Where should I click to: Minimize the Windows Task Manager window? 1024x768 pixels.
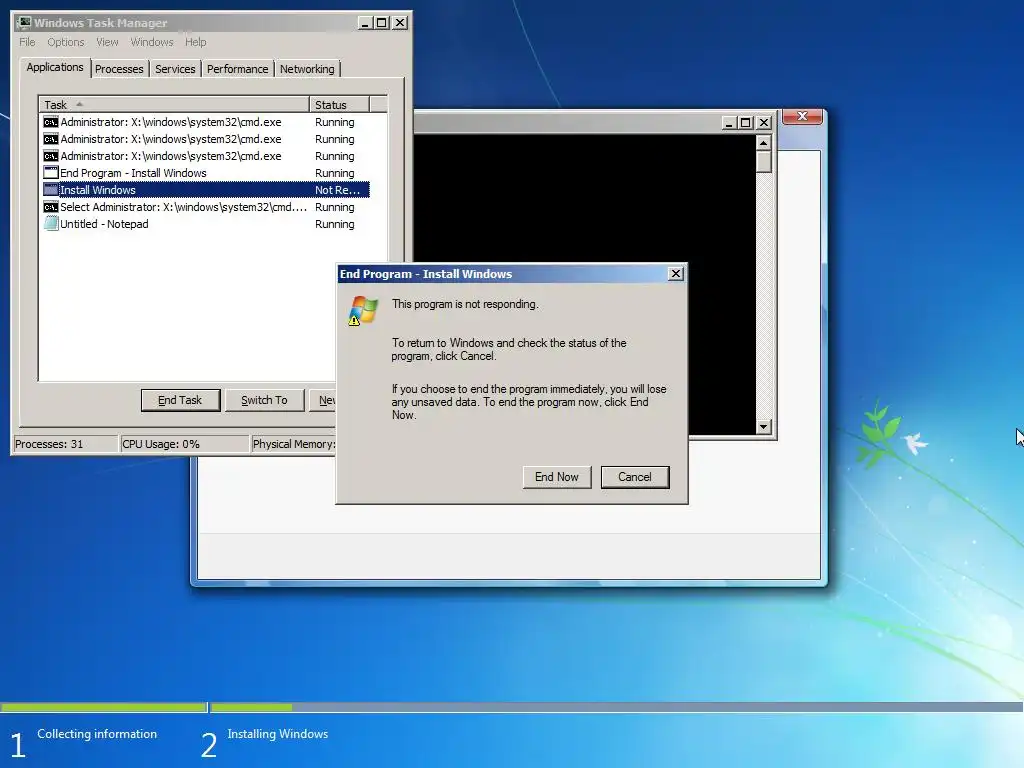(365, 23)
